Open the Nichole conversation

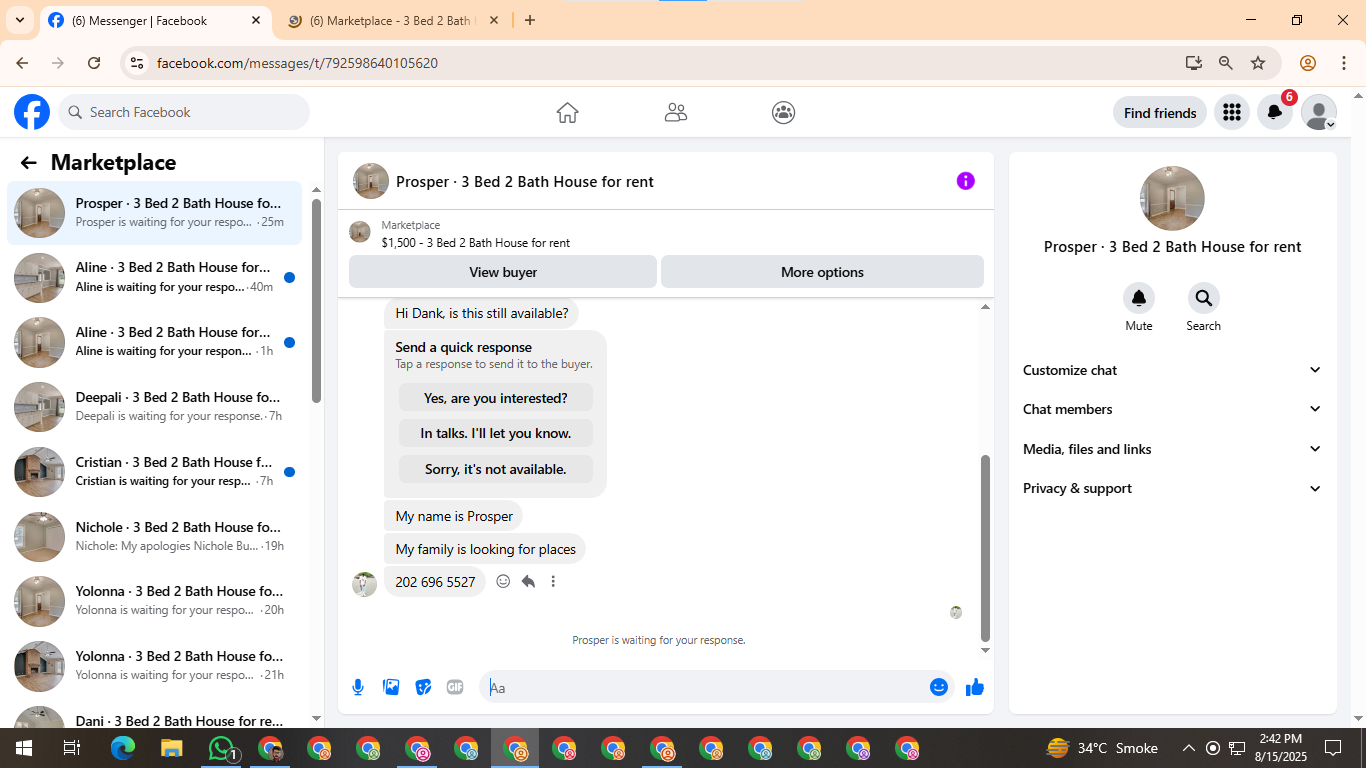(154, 536)
